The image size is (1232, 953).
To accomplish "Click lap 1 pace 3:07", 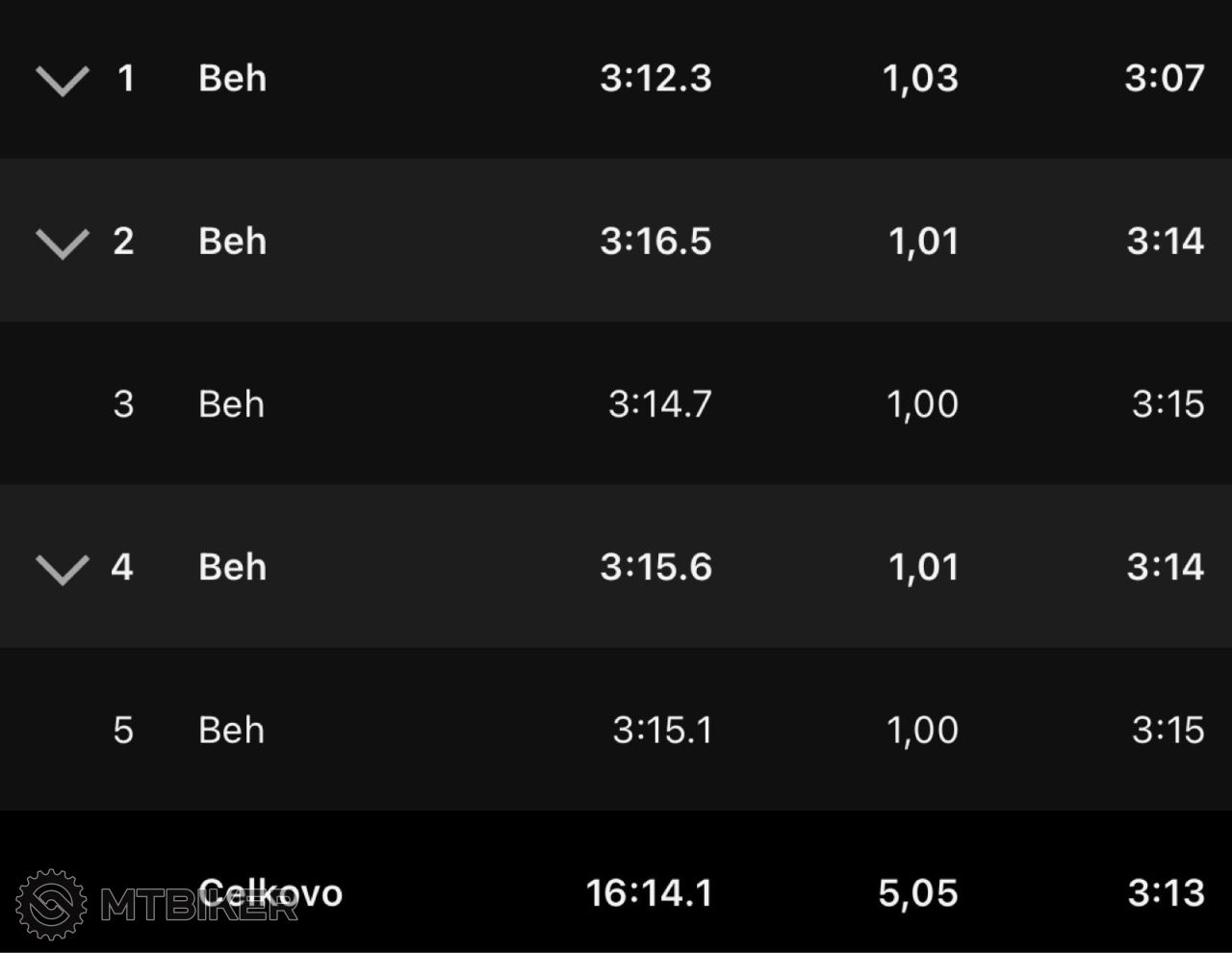I will click(1165, 78).
